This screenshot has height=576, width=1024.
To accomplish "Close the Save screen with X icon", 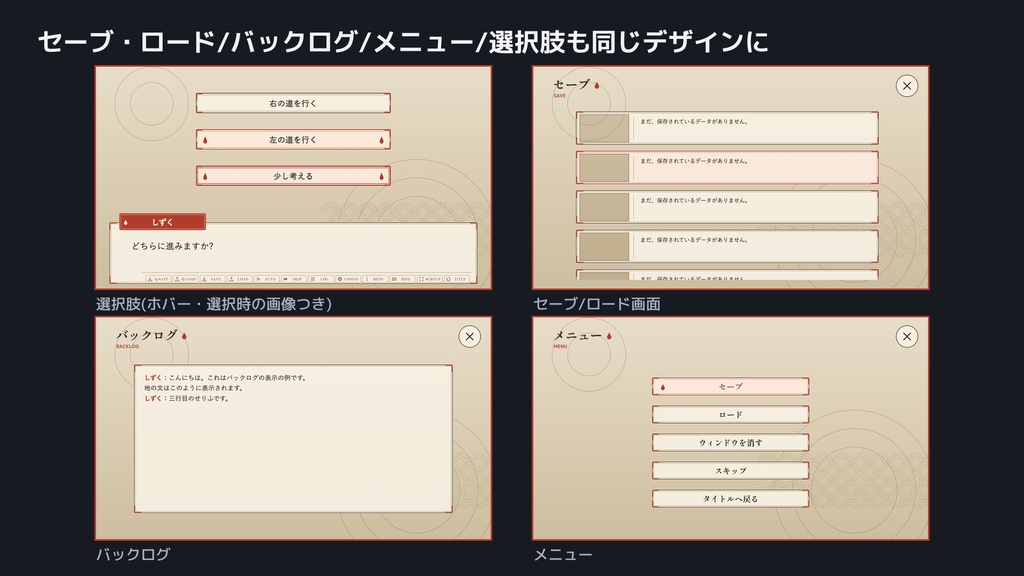I will 906,86.
